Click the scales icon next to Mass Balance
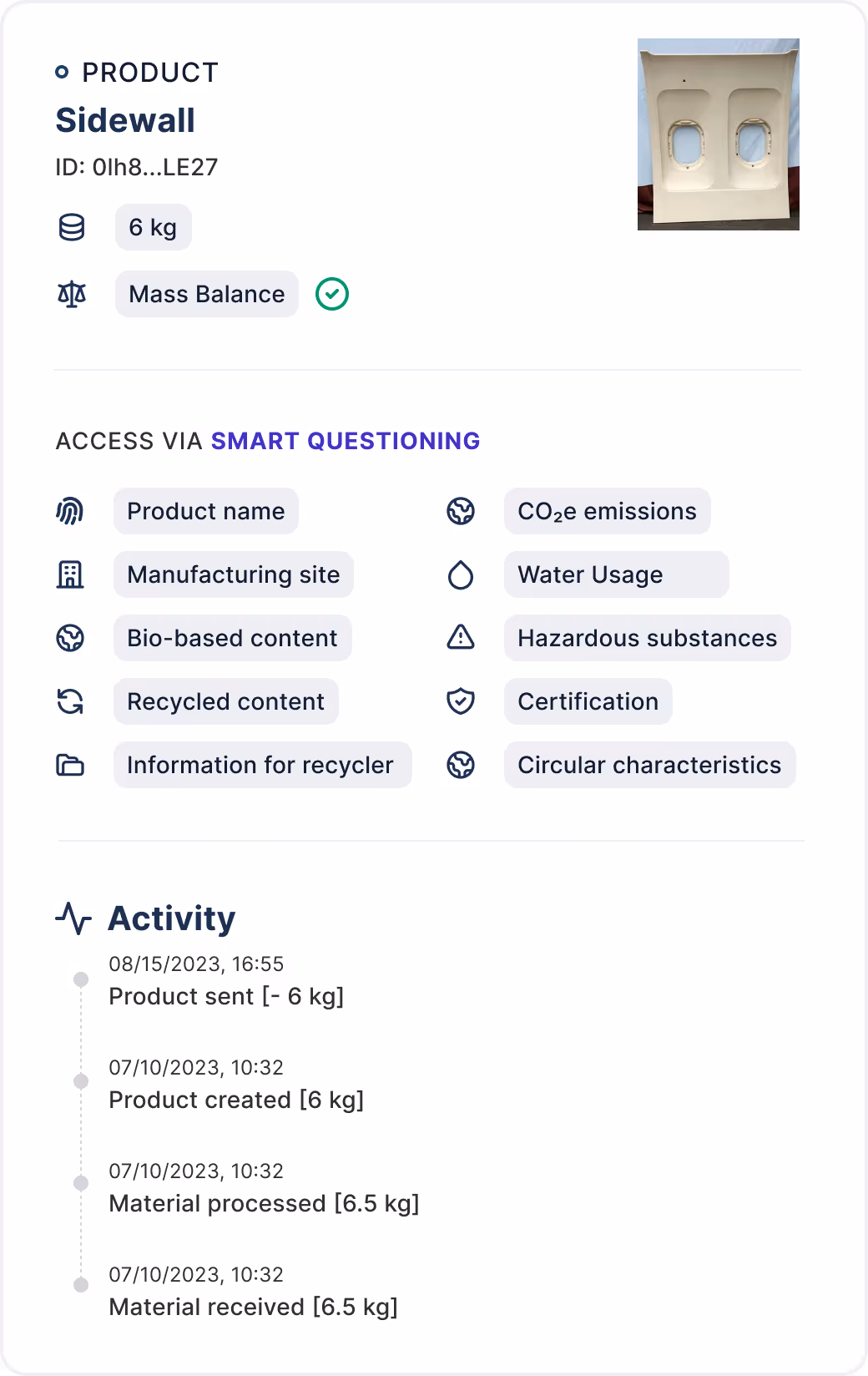868x1376 pixels. [x=72, y=294]
